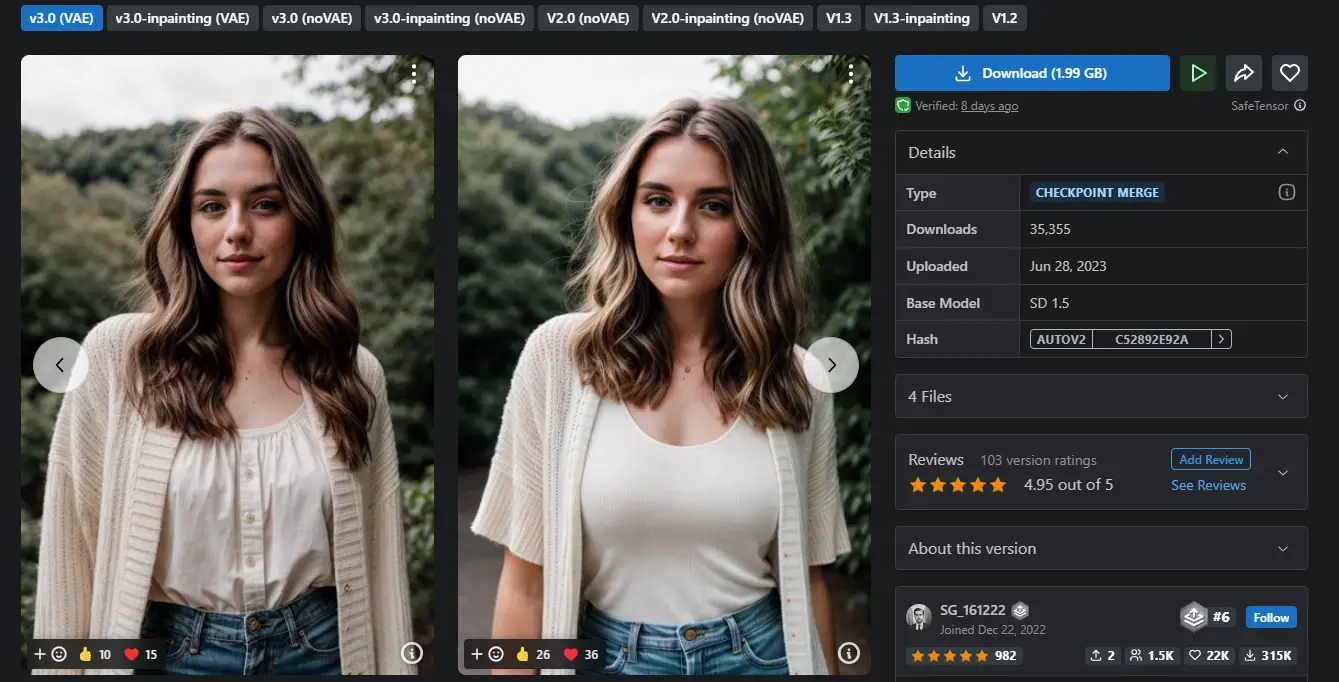Expand the 4 Files section

pyautogui.click(x=1283, y=396)
